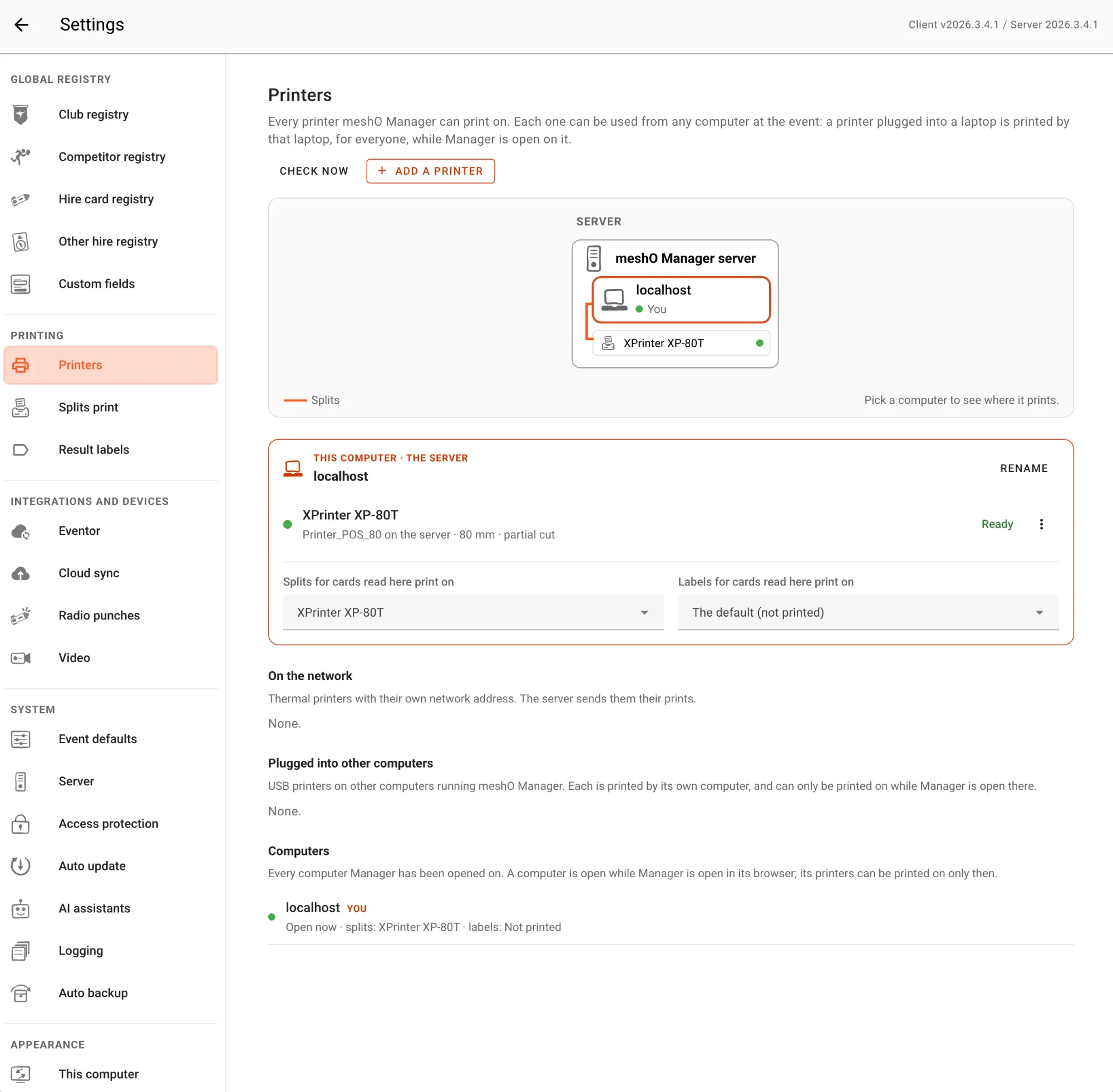Click the green Ready status text
Viewport: 1113px width, 1092px height.
997,524
